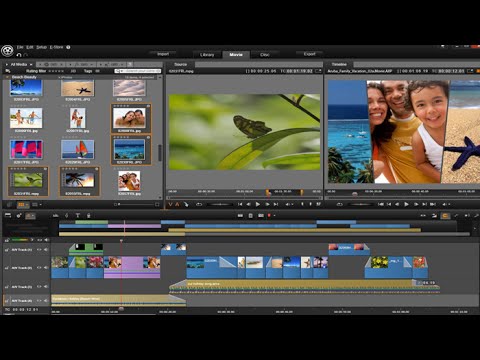Switch library to details view icon
Screen dimensions: 480x360
point(34,204)
